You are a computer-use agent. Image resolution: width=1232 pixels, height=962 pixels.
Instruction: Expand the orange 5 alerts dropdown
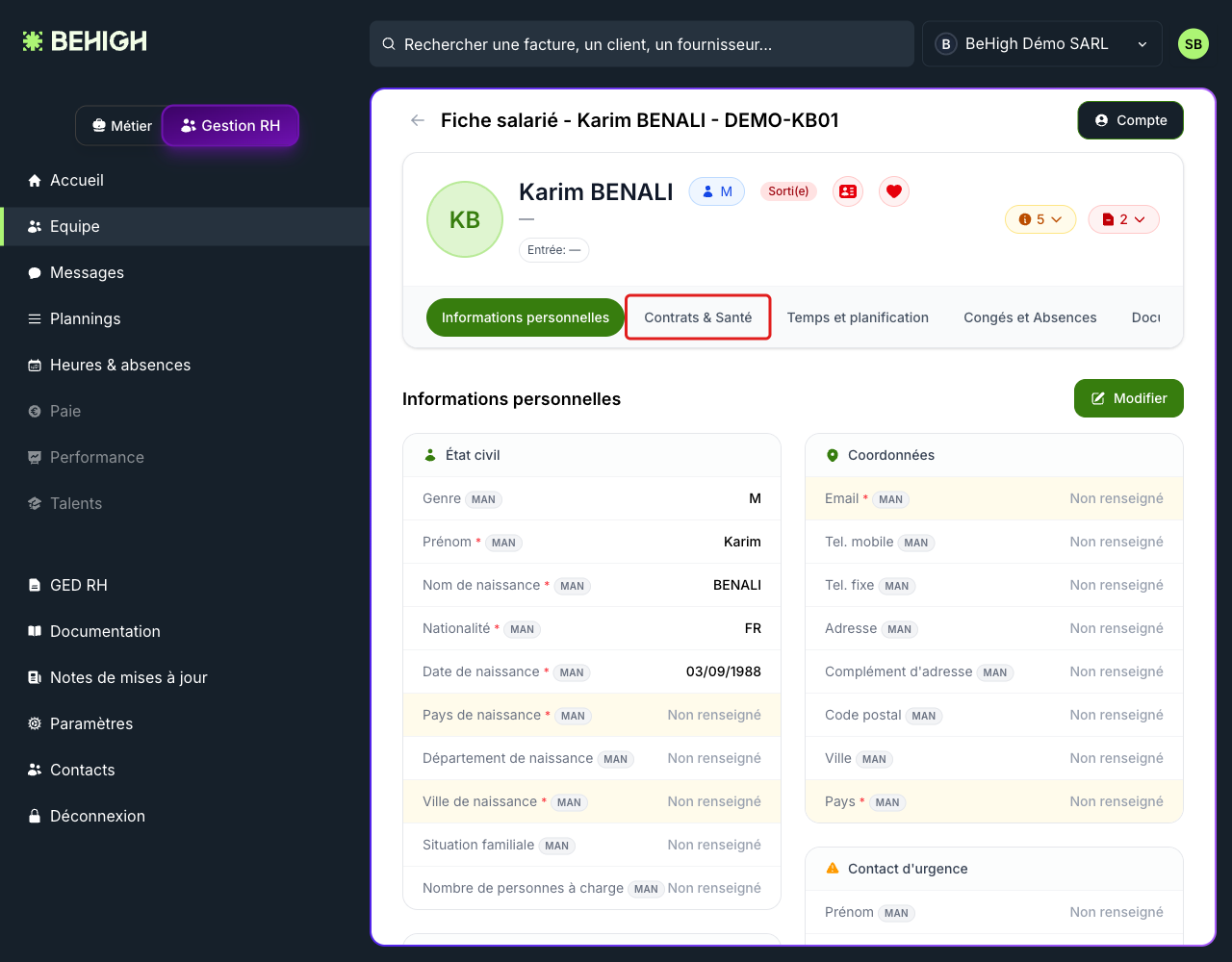(1040, 219)
